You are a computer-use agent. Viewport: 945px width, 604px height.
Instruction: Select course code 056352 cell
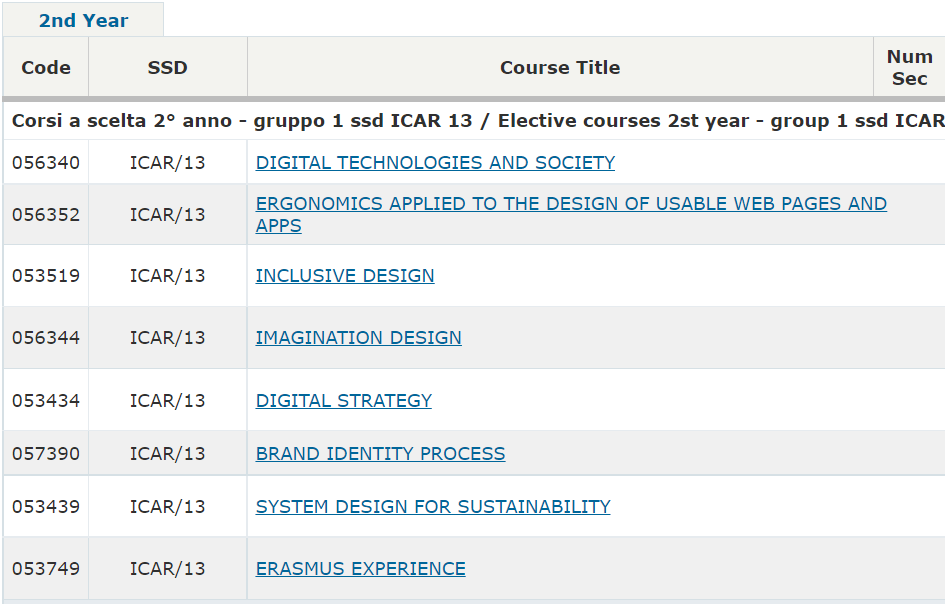46,215
